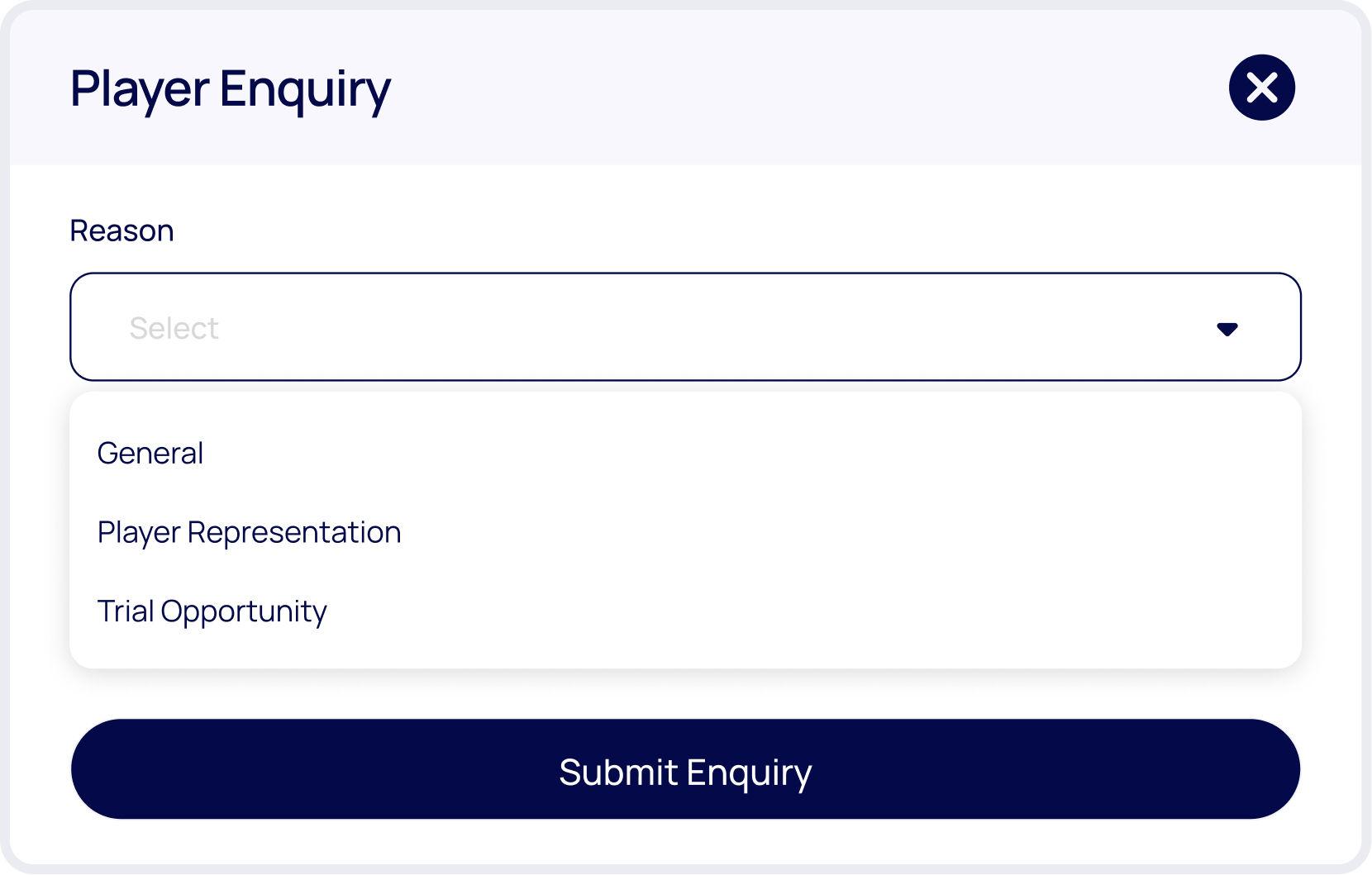Click the Submit Enquiry label text
Image resolution: width=1372 pixels, height=875 pixels.
[685, 772]
